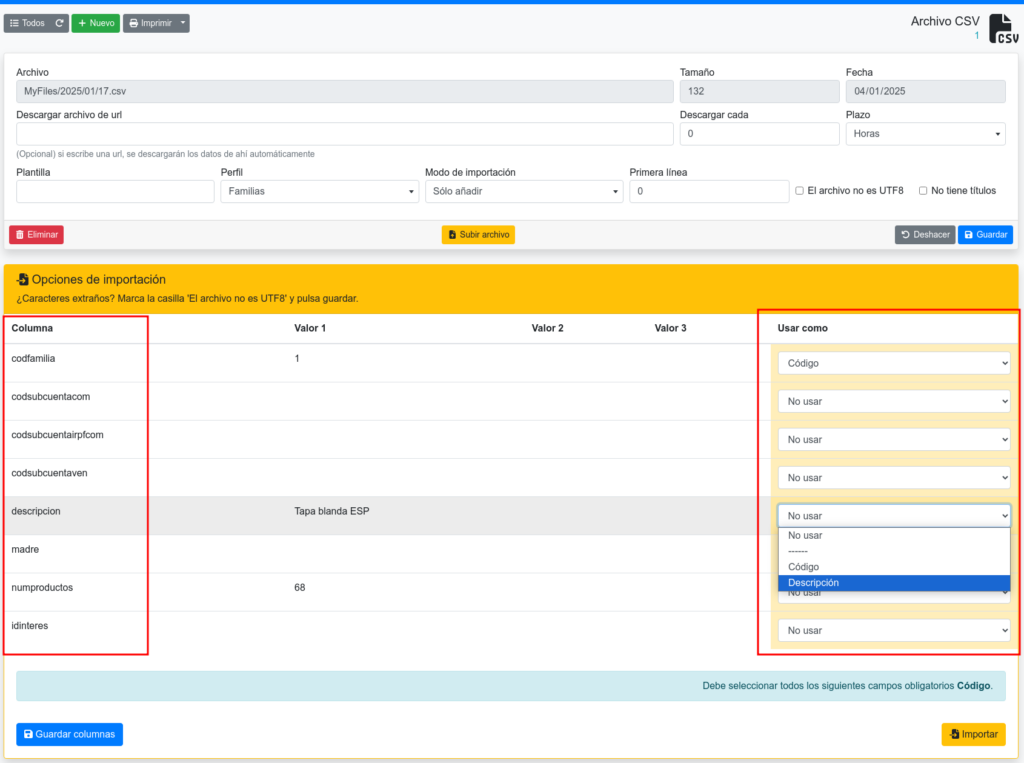1024x763 pixels.
Task: Open the Imprimir dropdown caret
Action: pyautogui.click(x=183, y=23)
